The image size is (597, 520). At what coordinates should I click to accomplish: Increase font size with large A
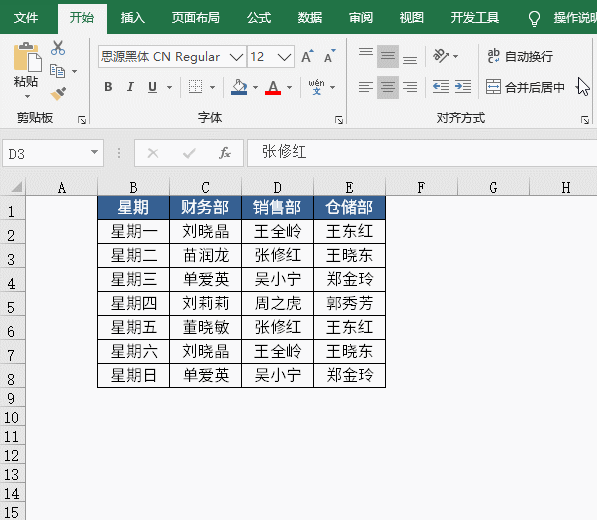(307, 56)
